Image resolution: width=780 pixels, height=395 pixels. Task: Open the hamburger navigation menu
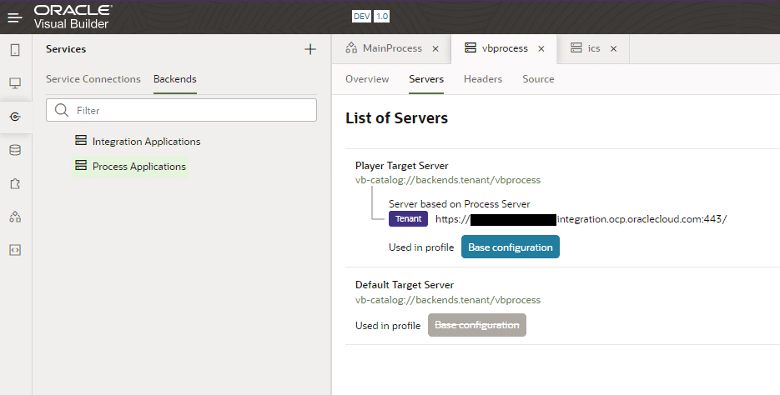tap(15, 17)
